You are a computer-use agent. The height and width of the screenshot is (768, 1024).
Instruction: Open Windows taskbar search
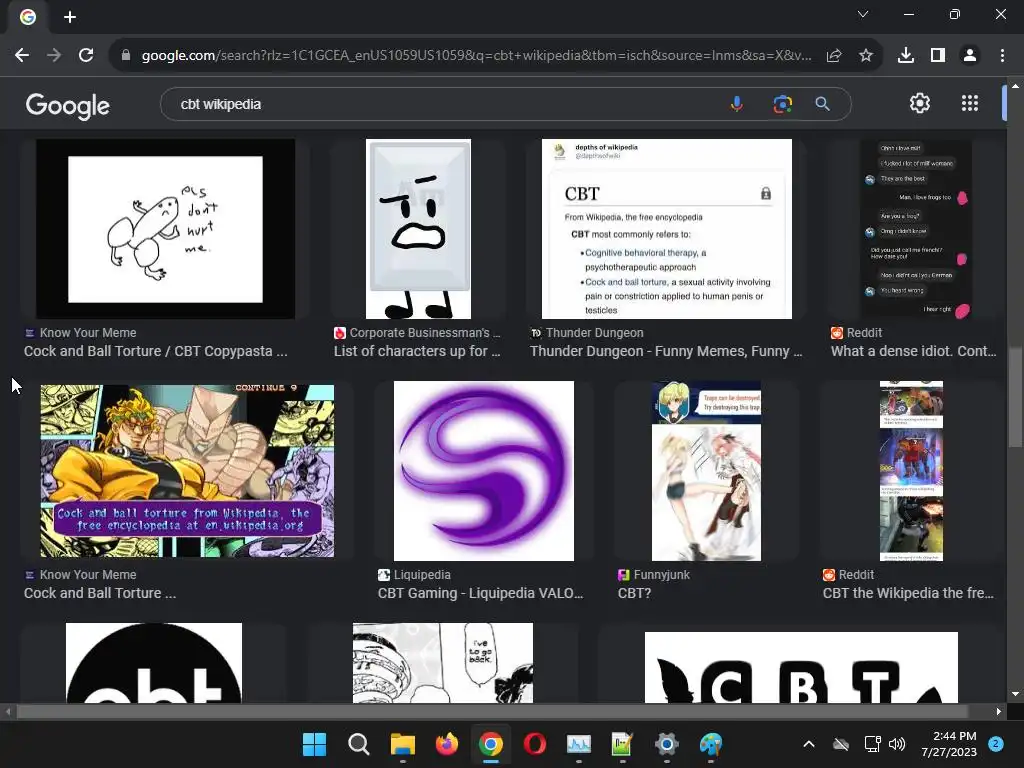pyautogui.click(x=359, y=744)
